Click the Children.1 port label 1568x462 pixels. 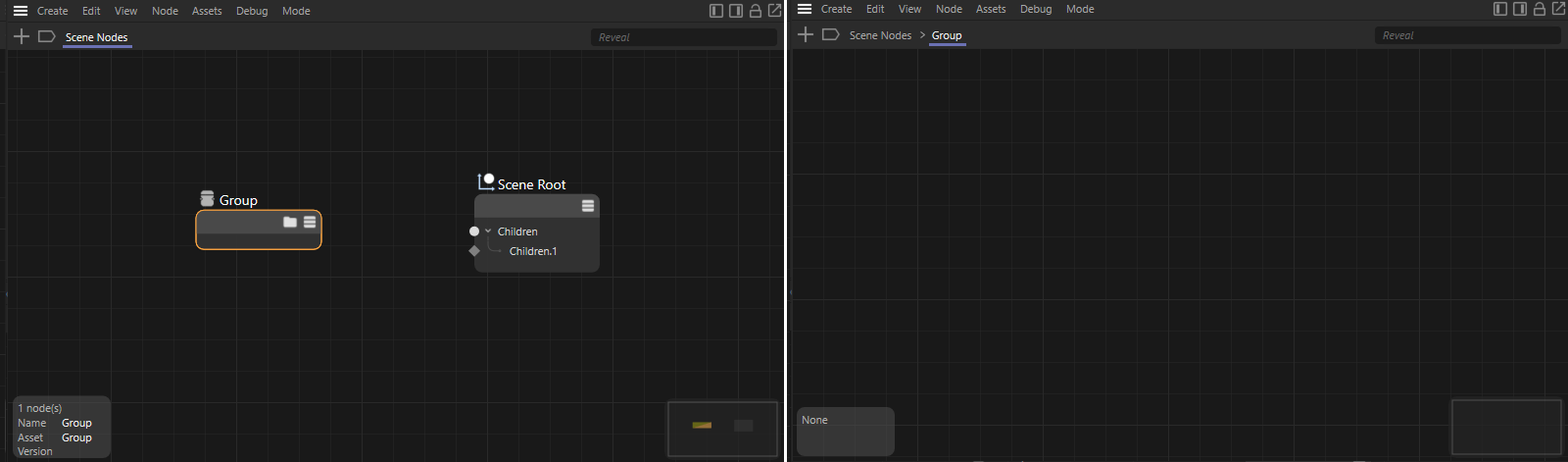coord(533,251)
